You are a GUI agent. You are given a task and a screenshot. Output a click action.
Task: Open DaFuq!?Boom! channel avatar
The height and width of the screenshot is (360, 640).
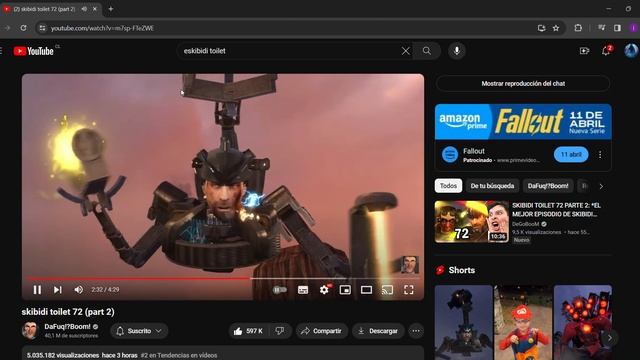tap(30, 331)
